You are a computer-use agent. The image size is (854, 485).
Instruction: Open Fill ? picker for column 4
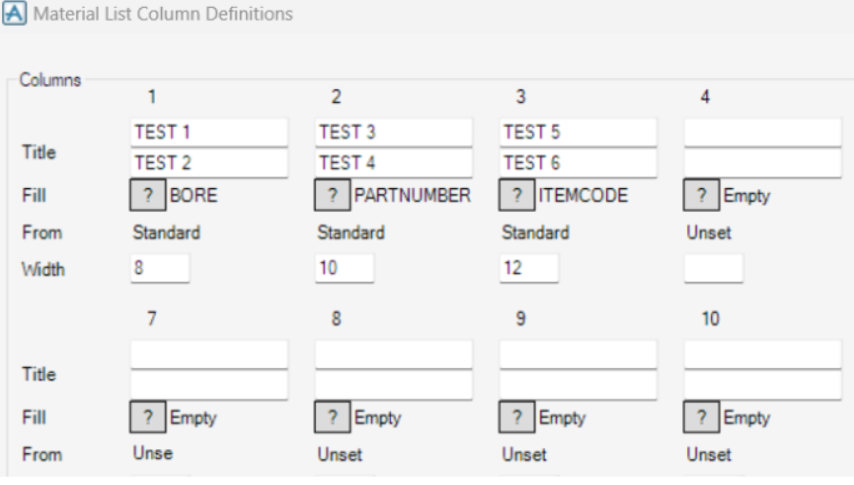point(701,197)
